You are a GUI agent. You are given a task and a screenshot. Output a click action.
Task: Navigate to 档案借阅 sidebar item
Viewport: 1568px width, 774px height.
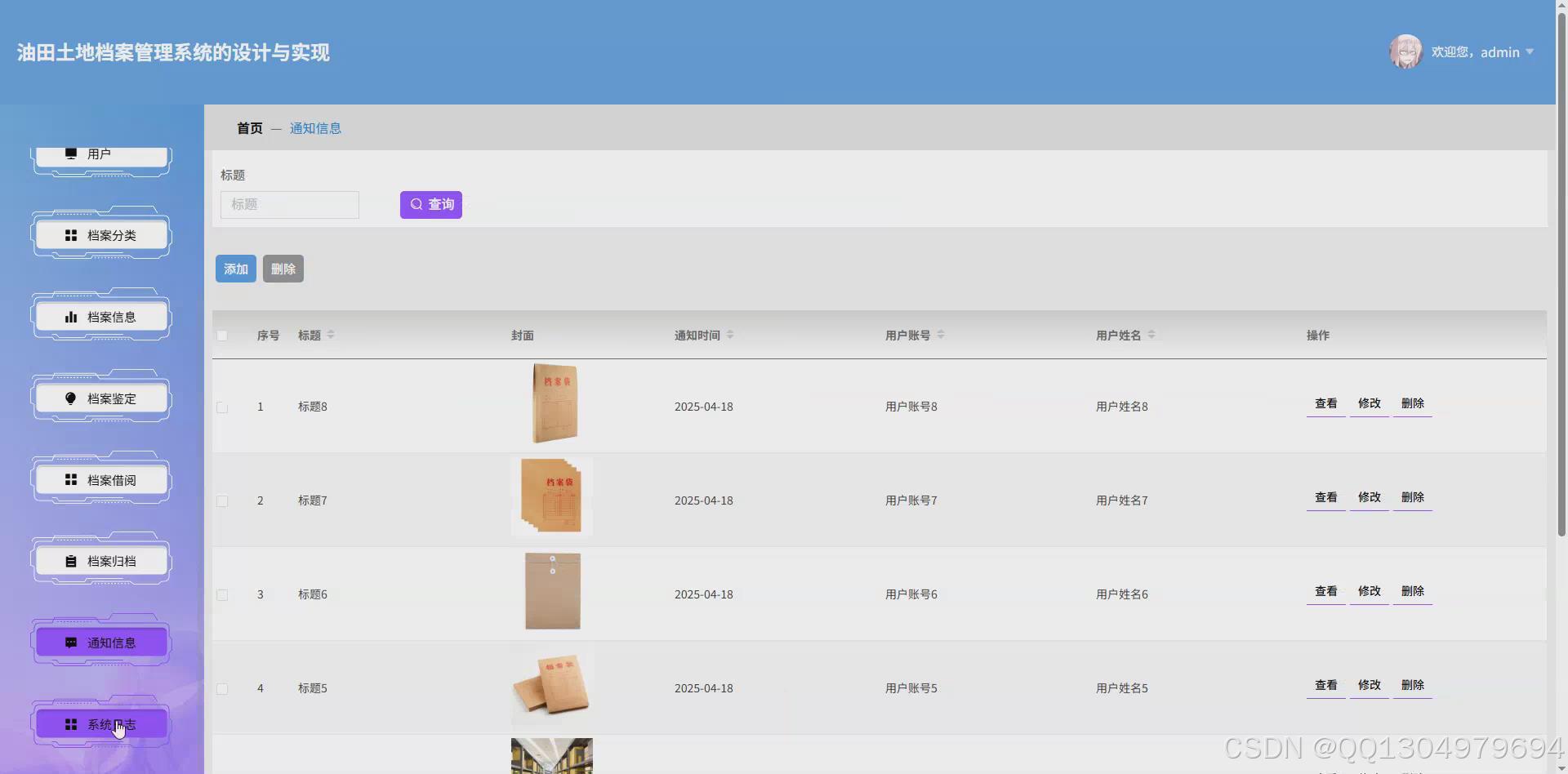point(101,480)
